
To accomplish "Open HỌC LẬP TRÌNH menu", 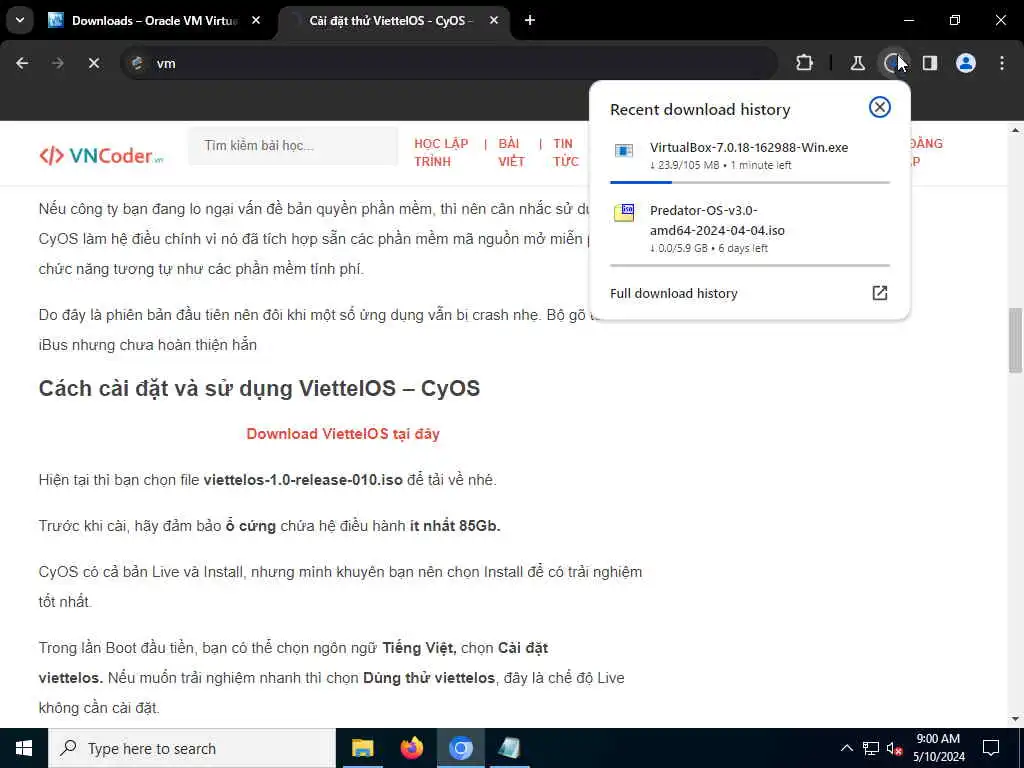I will (441, 152).
